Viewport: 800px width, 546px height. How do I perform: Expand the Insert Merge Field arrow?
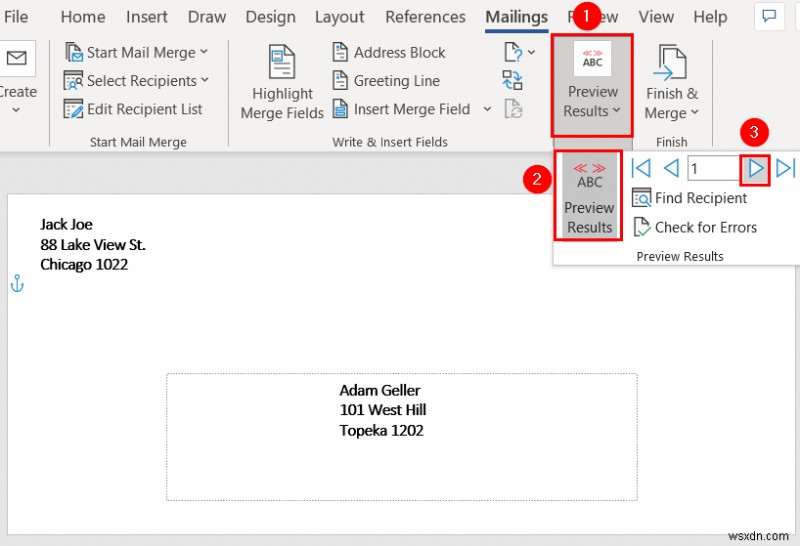click(x=487, y=109)
